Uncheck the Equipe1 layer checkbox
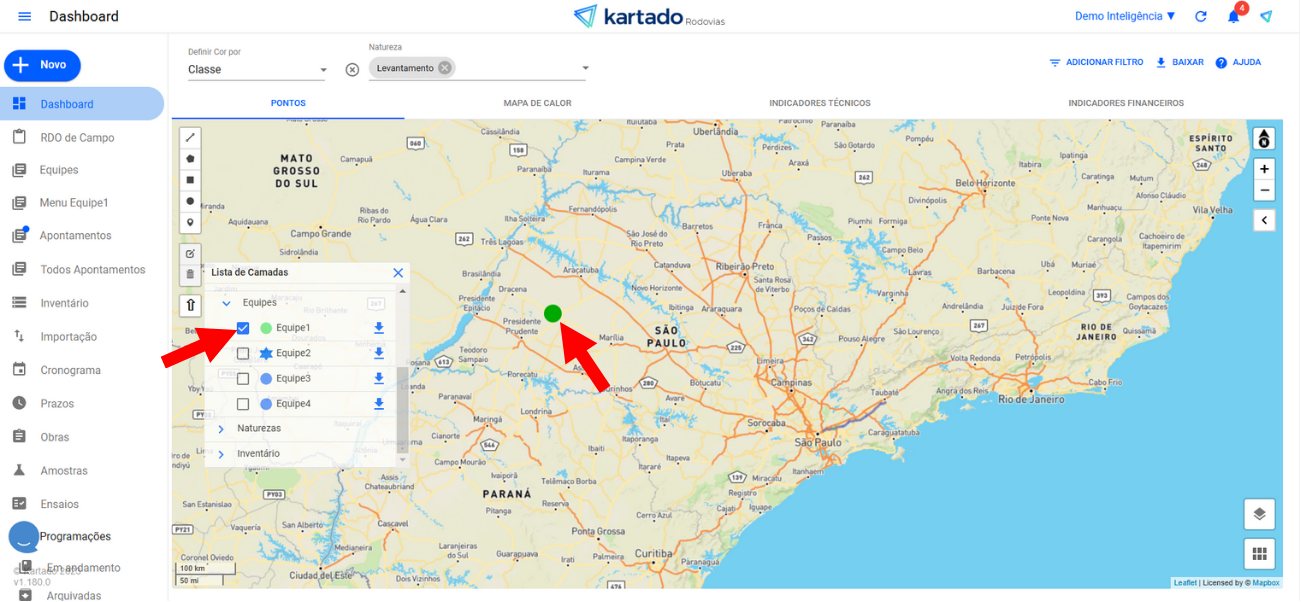Viewport: 1301px width, 602px height. point(243,328)
